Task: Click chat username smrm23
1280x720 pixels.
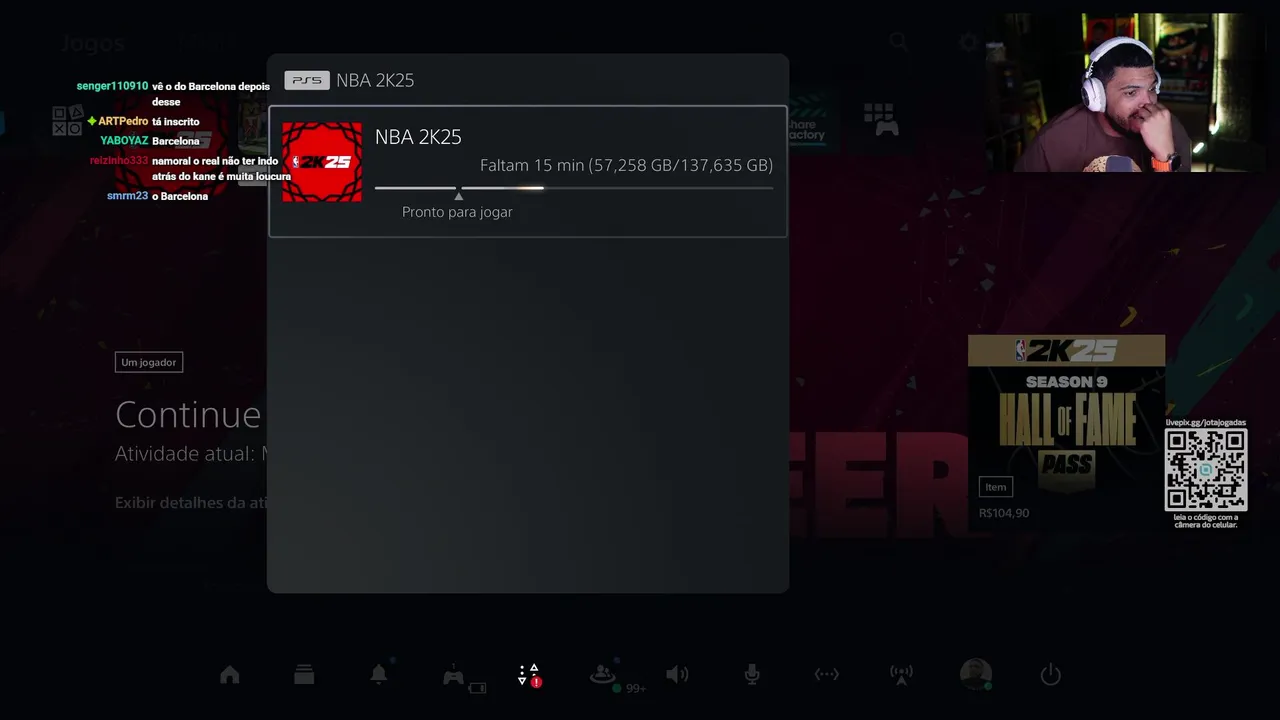Action: tap(128, 196)
